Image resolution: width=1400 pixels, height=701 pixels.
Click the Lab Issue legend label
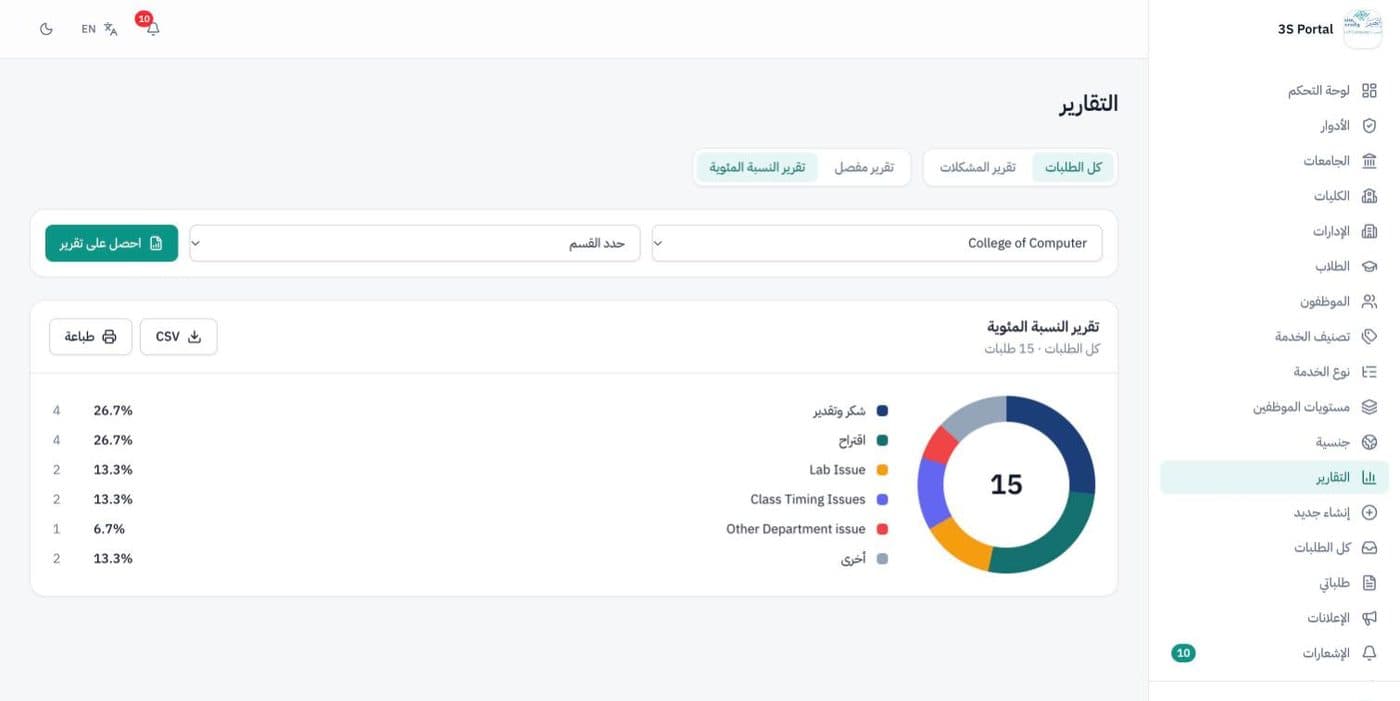(x=837, y=470)
